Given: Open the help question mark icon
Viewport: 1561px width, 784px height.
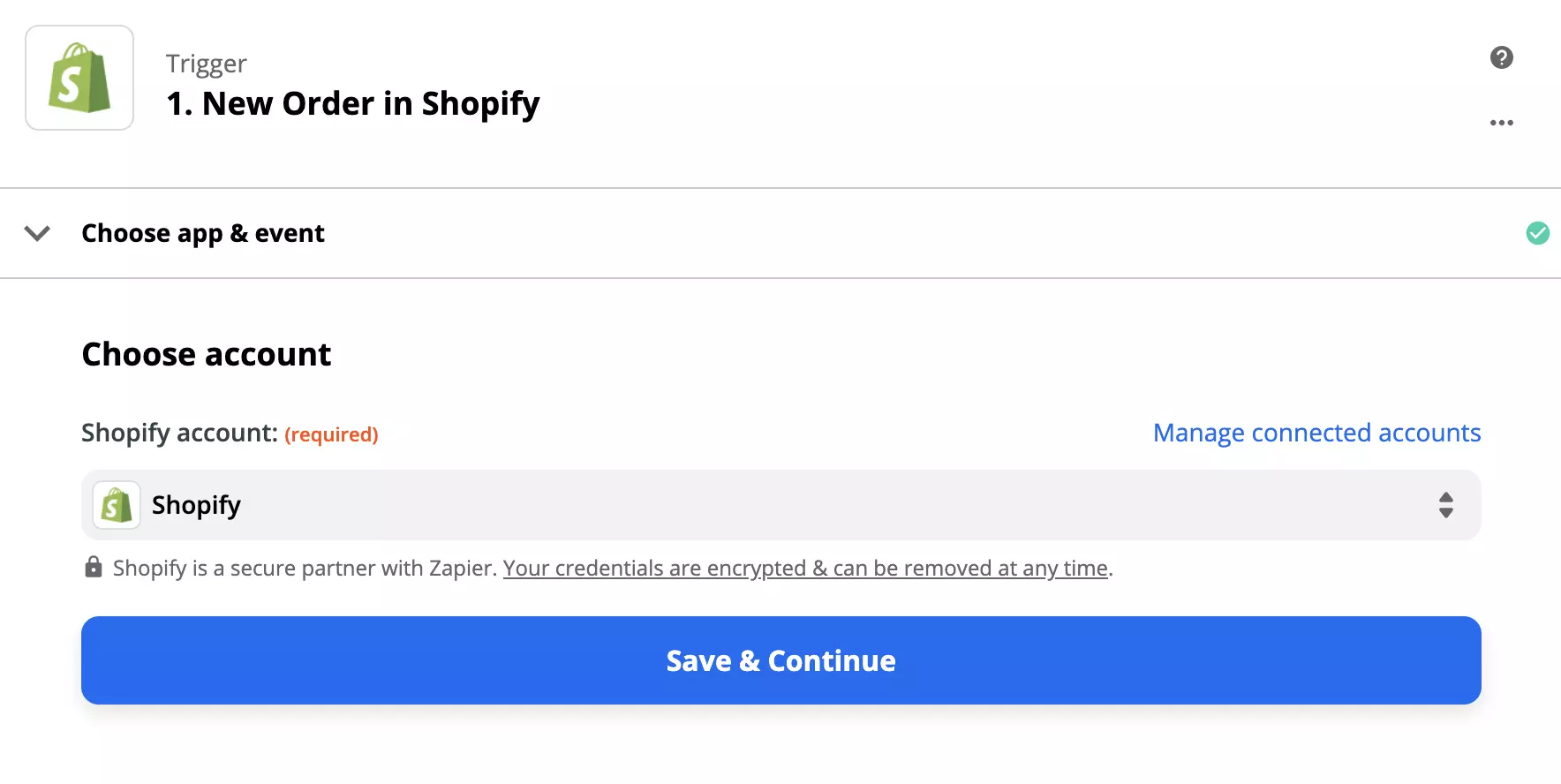Looking at the screenshot, I should [x=1500, y=57].
